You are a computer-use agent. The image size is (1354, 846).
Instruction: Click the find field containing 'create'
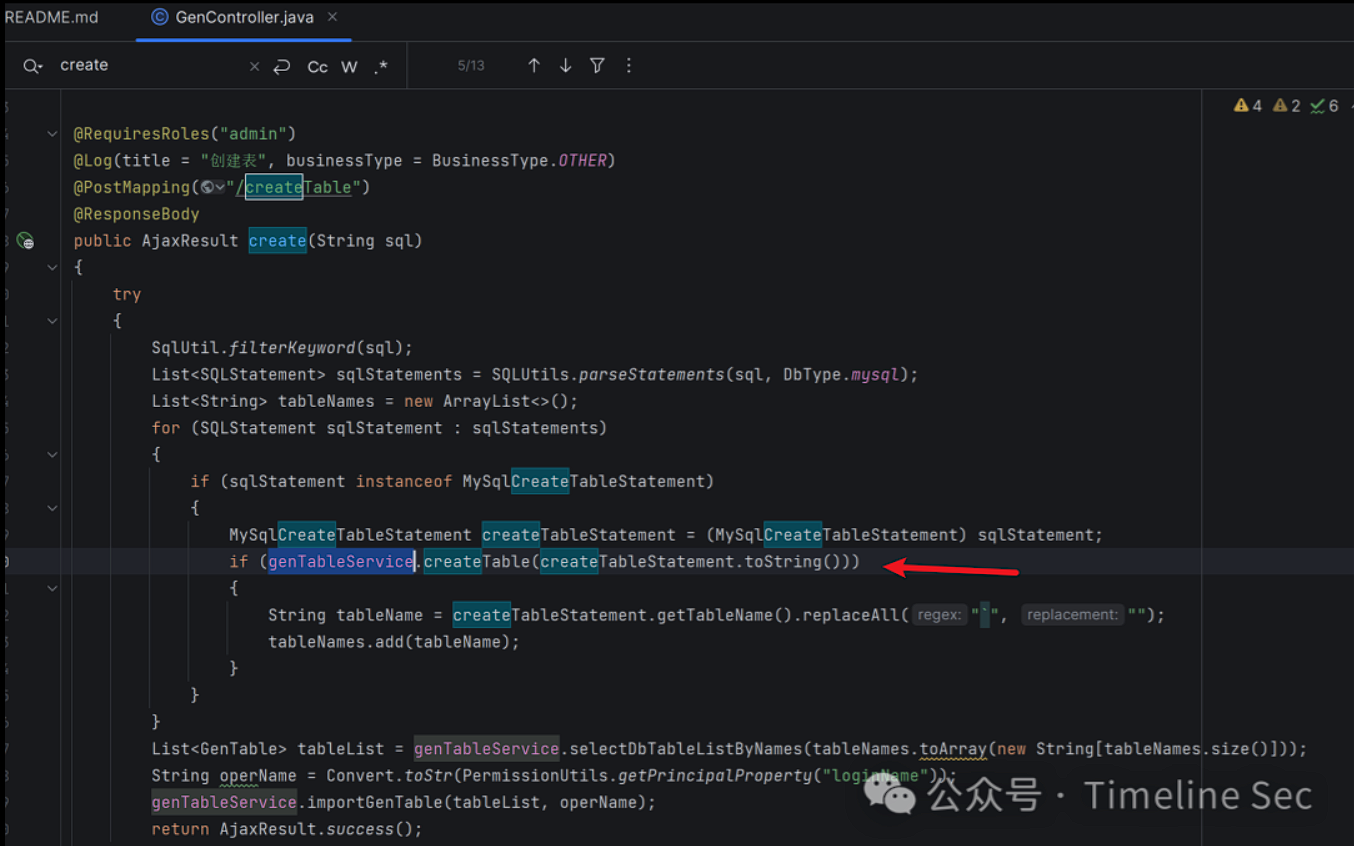[150, 65]
